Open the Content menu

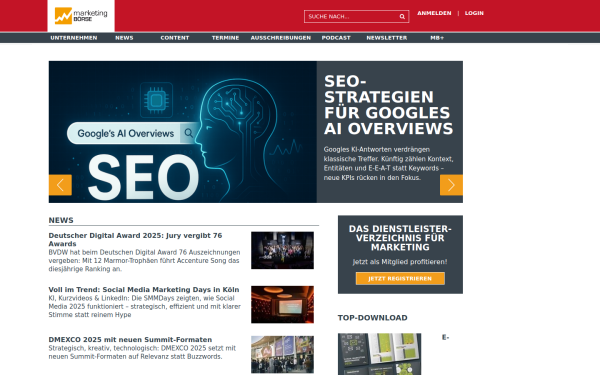[x=175, y=38]
